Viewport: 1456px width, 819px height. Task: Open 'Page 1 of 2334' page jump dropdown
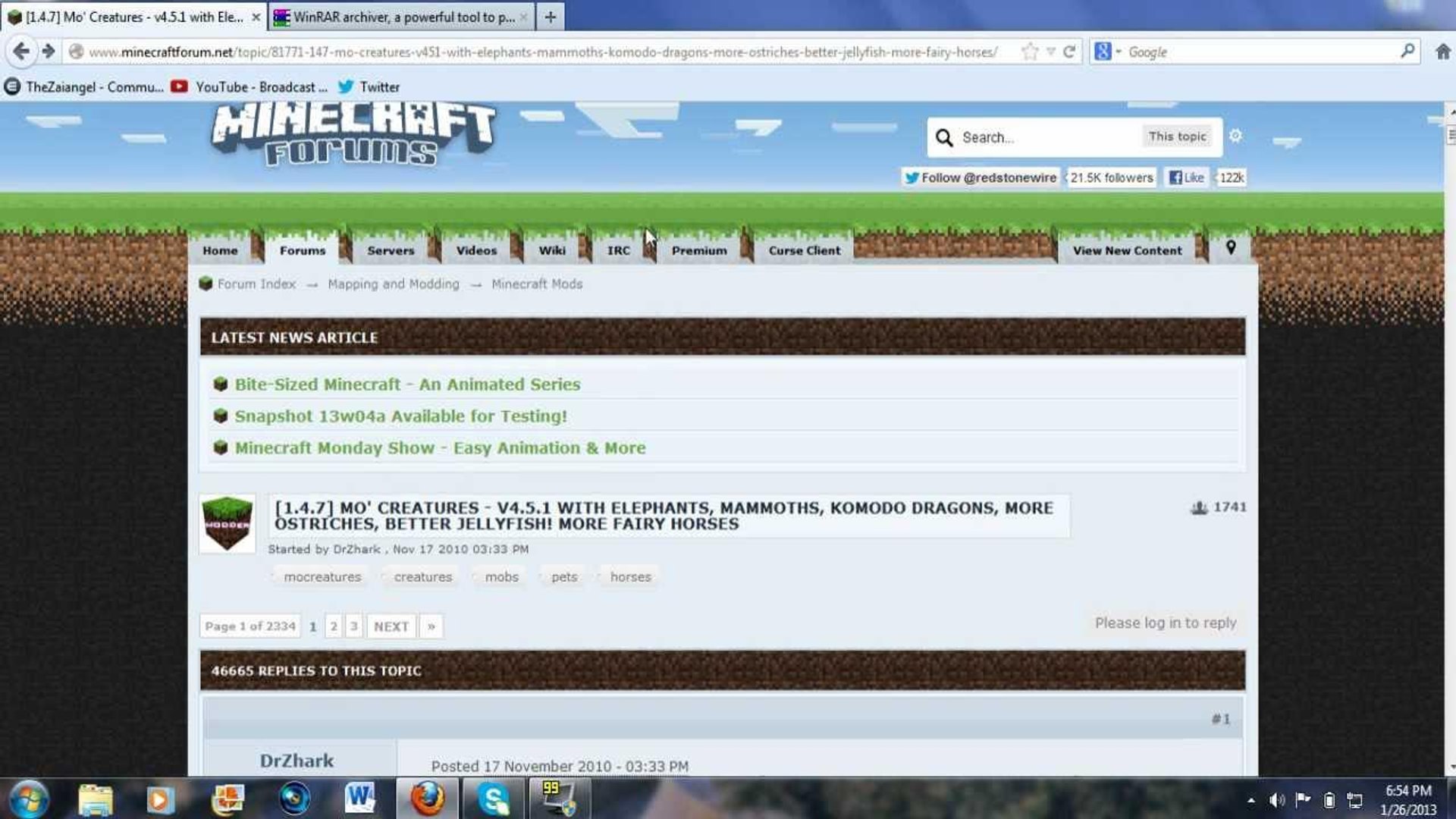(250, 626)
